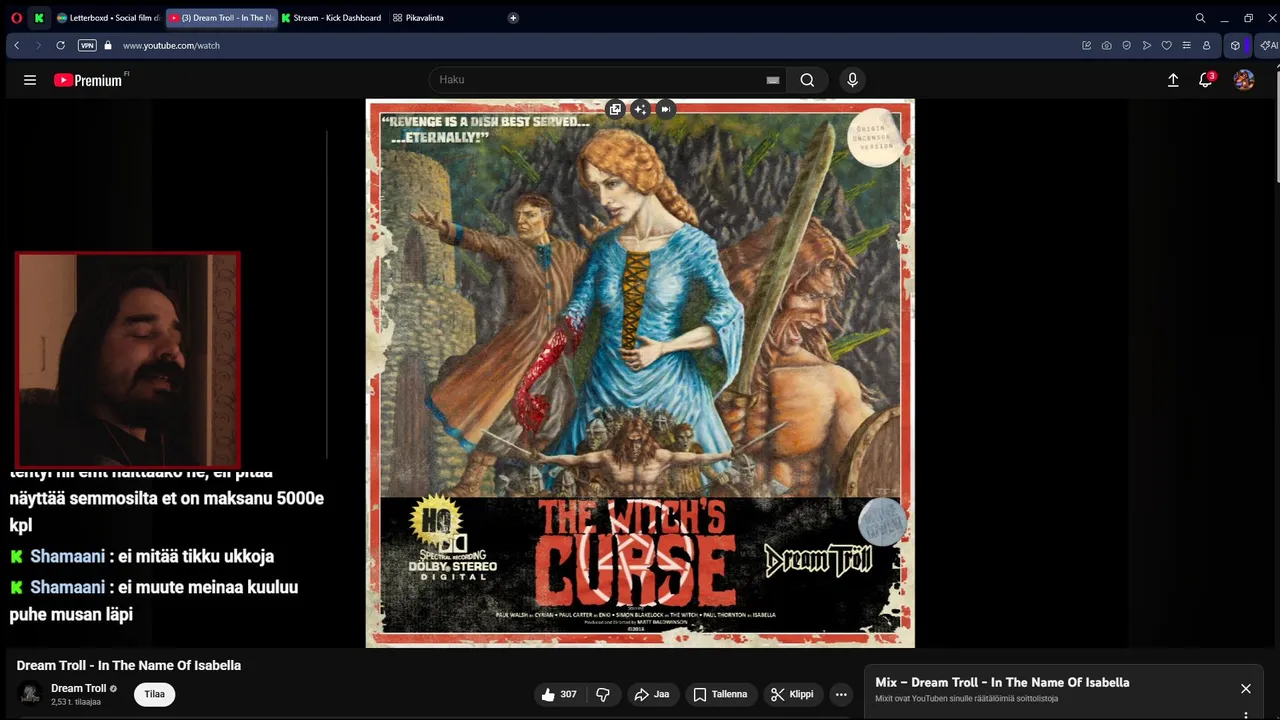The height and width of the screenshot is (720, 1280).
Task: Close the Mix playlist panel
Action: (1246, 688)
